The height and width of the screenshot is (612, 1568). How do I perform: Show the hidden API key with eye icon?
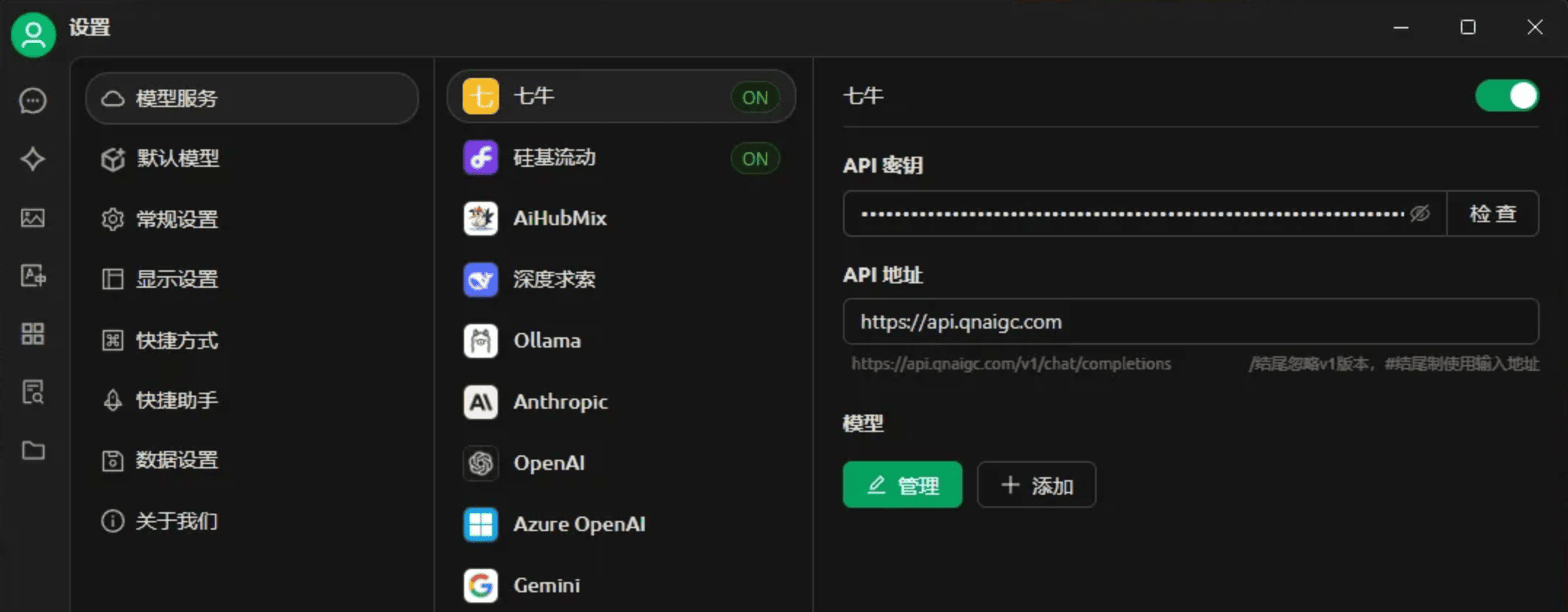pyautogui.click(x=1419, y=213)
